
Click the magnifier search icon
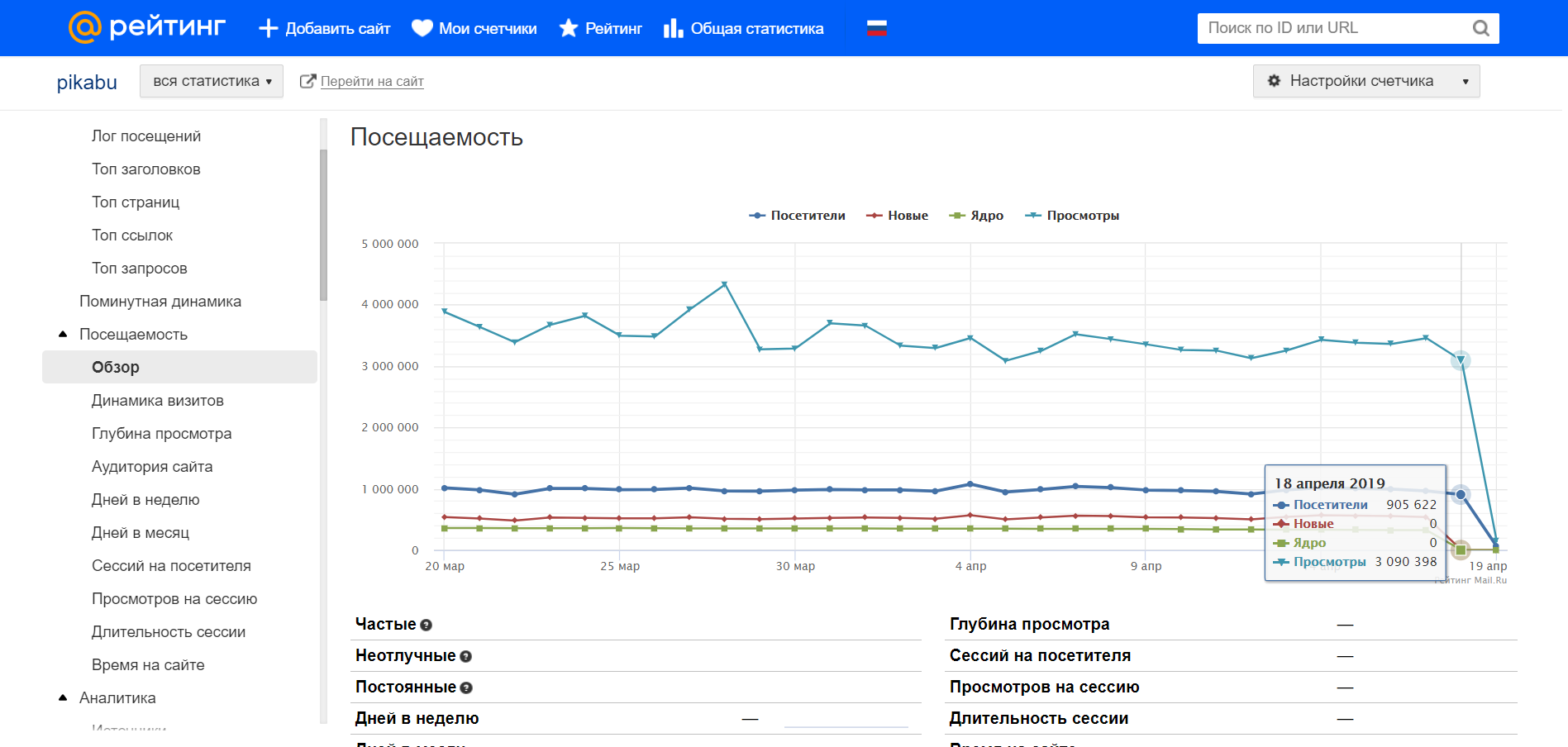click(1480, 28)
